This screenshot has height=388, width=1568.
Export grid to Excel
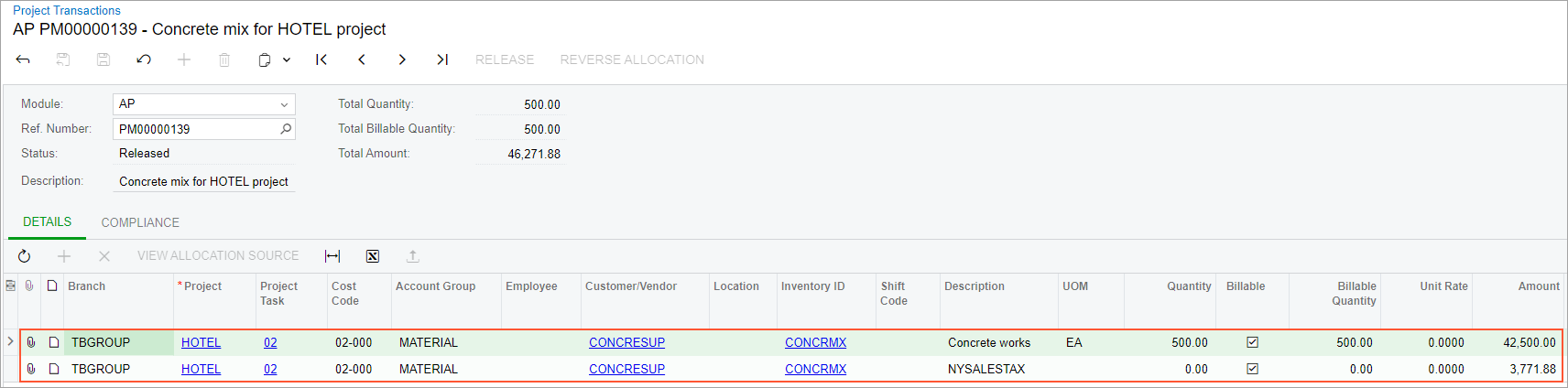tap(373, 256)
